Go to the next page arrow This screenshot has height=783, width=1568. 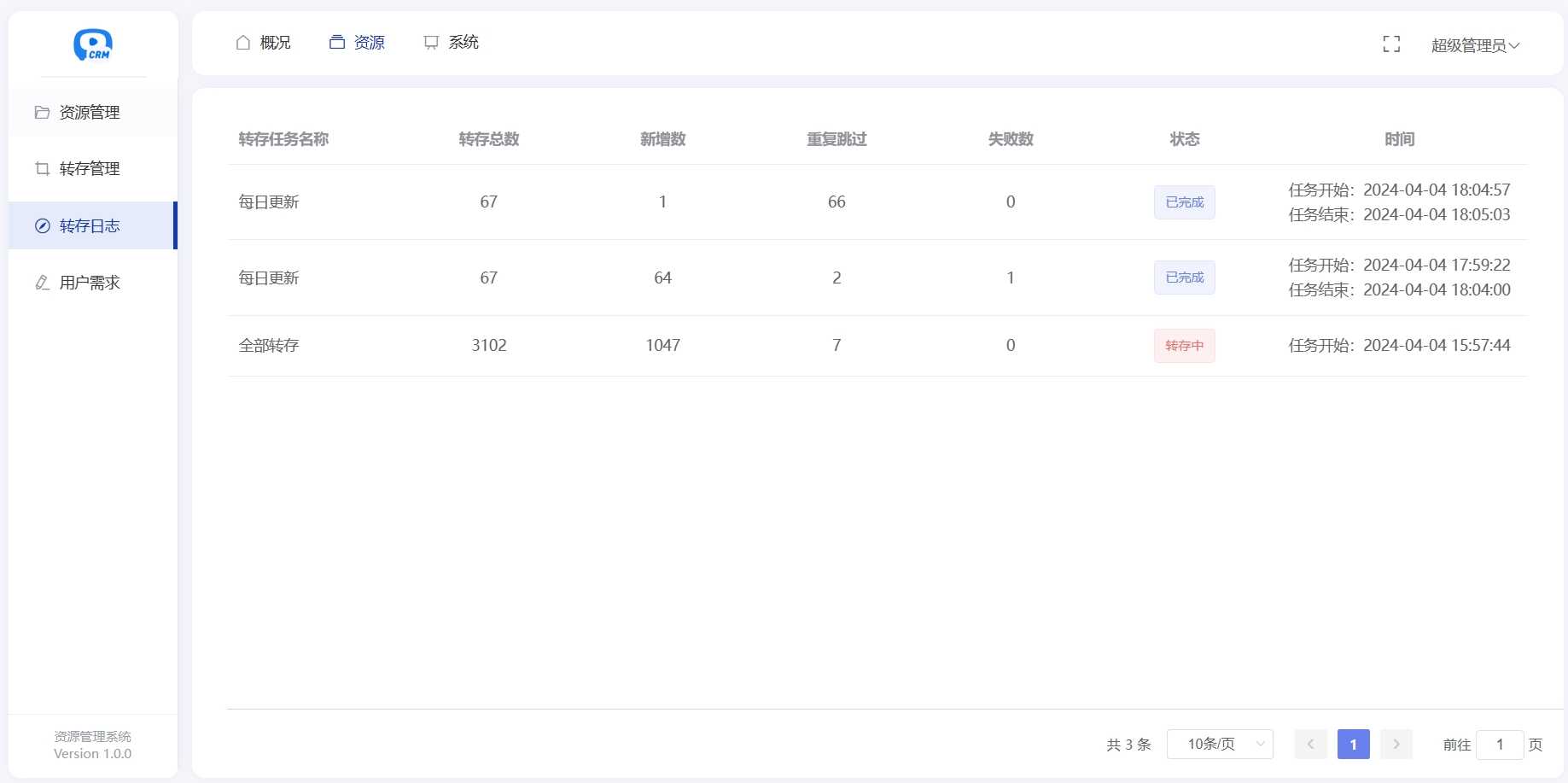[x=1396, y=745]
